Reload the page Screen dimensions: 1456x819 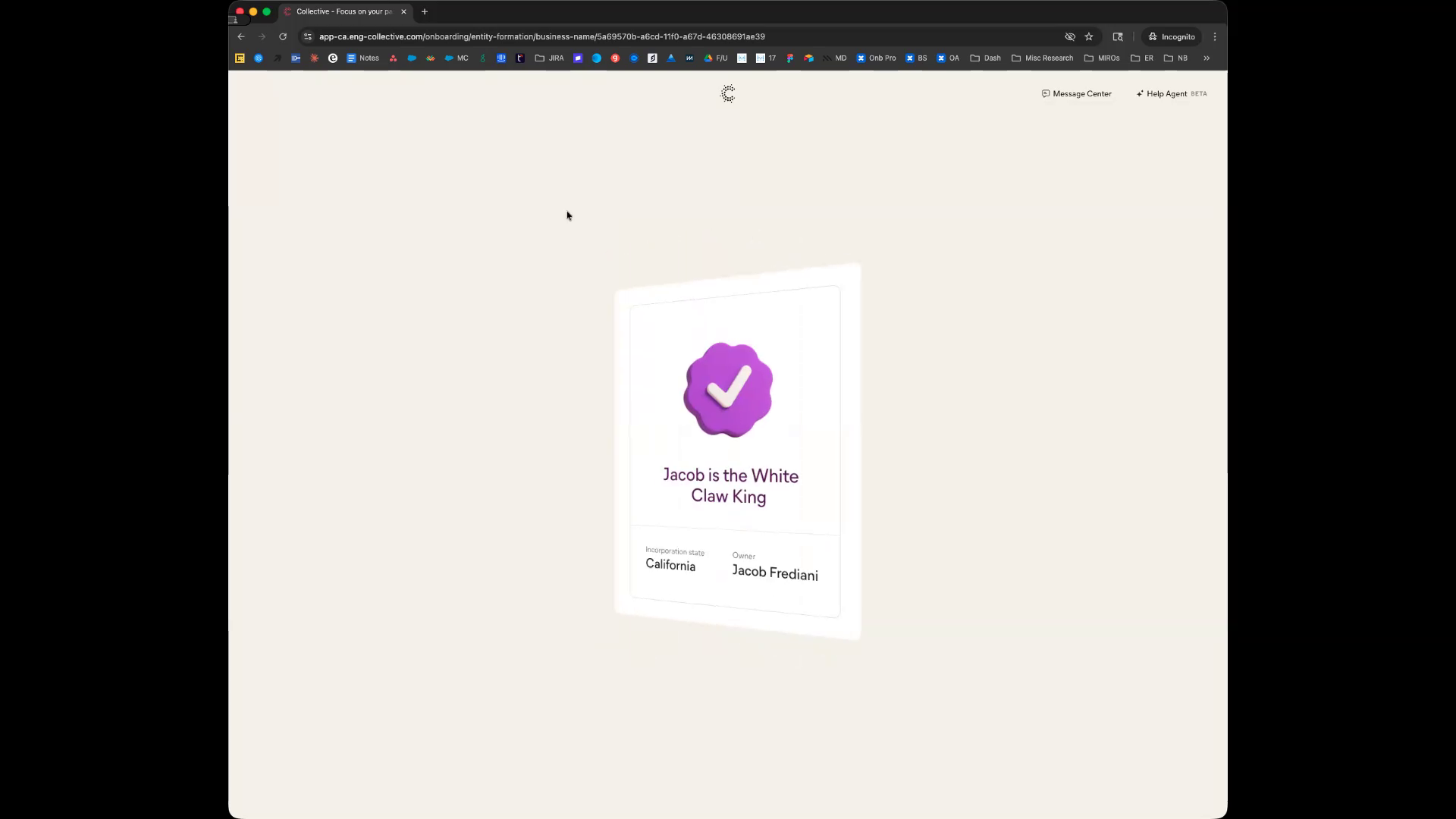283,36
